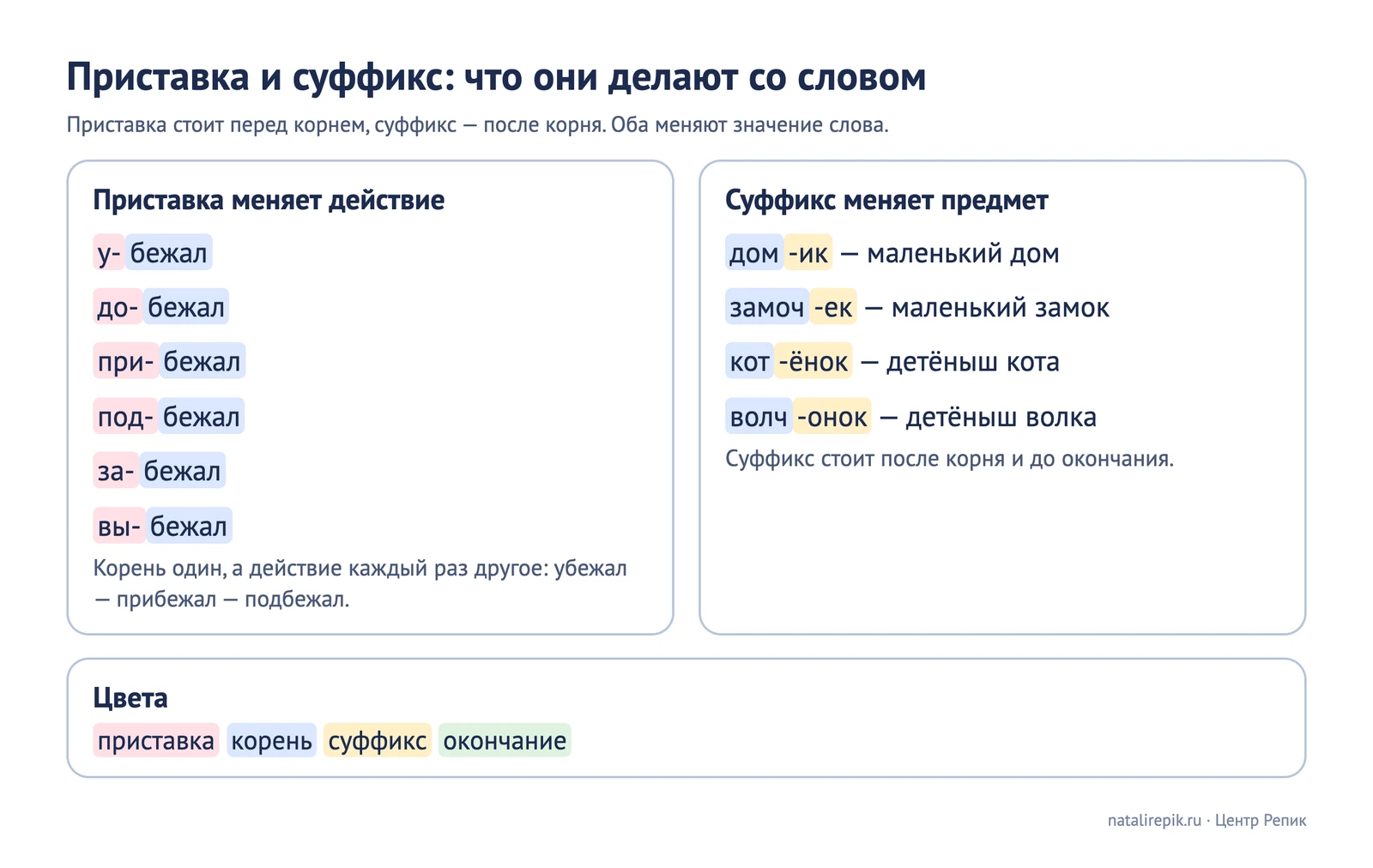The width and height of the screenshot is (1373, 868).
Task: Click the blue root chip "волч"
Action: [759, 417]
